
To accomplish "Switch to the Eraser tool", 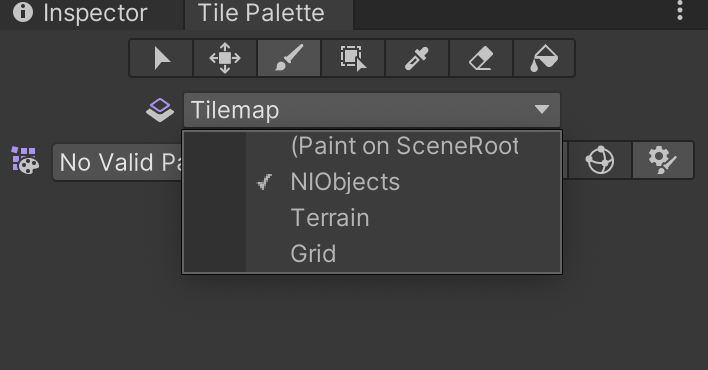I will [481, 58].
